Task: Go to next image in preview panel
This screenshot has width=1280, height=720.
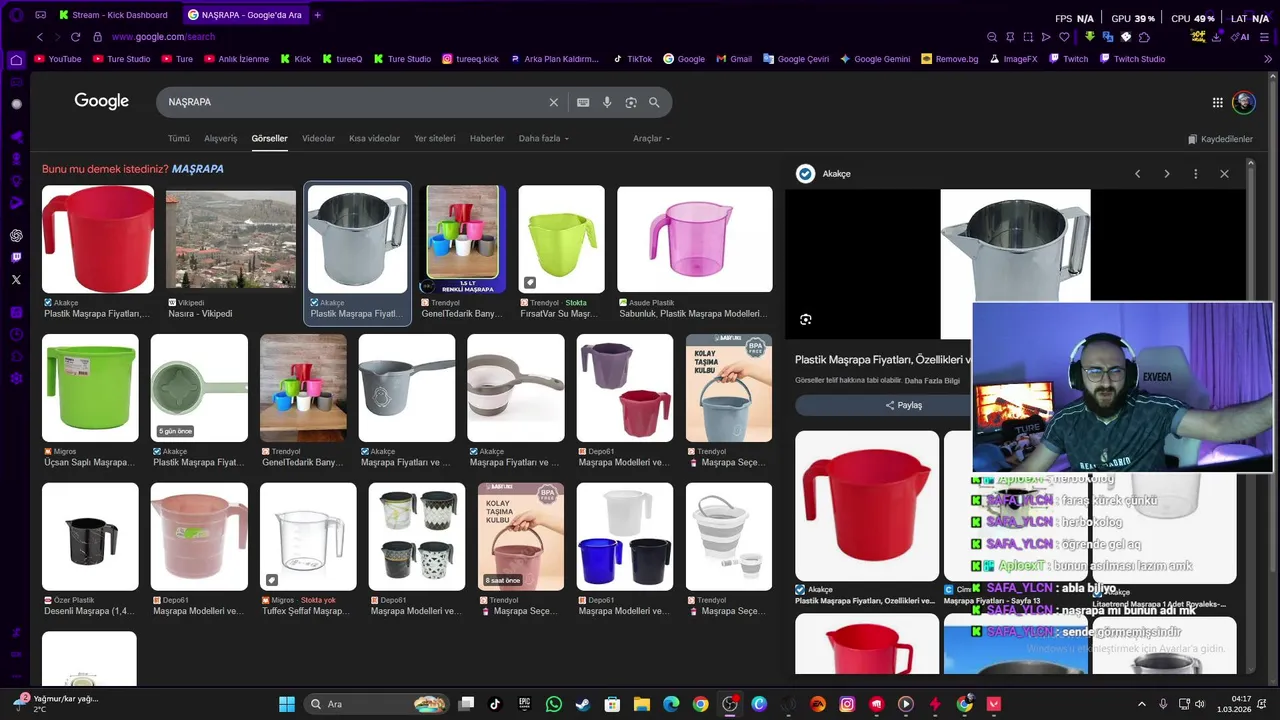Action: click(x=1166, y=174)
